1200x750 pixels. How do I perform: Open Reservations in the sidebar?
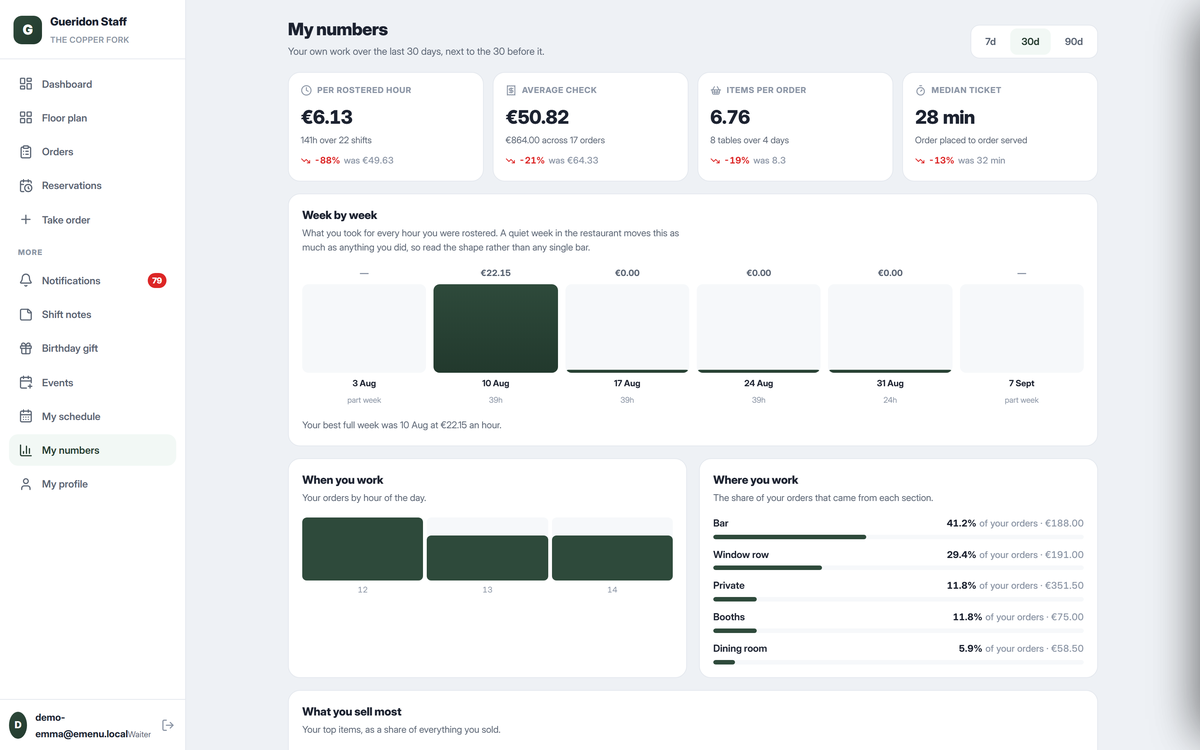(92, 186)
